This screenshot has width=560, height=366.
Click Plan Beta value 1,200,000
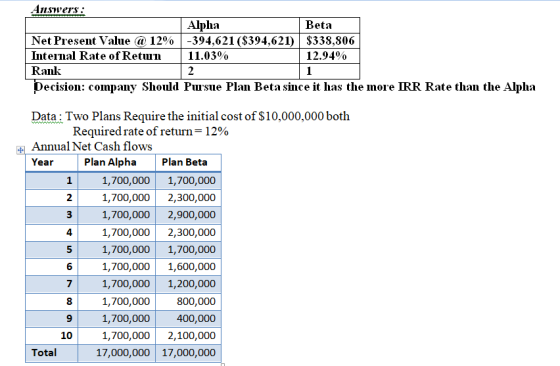click(188, 284)
